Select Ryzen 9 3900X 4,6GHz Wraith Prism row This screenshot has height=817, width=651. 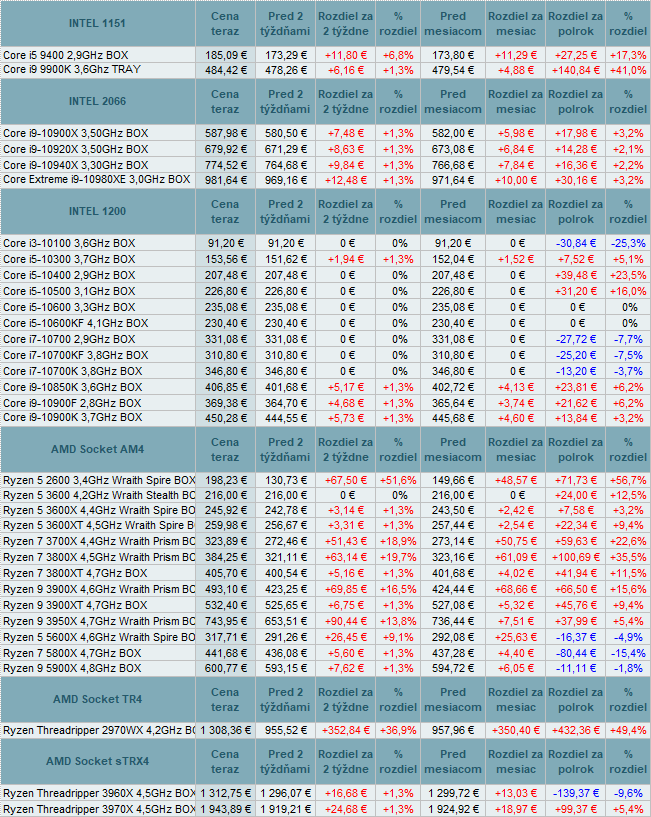tap(99, 589)
